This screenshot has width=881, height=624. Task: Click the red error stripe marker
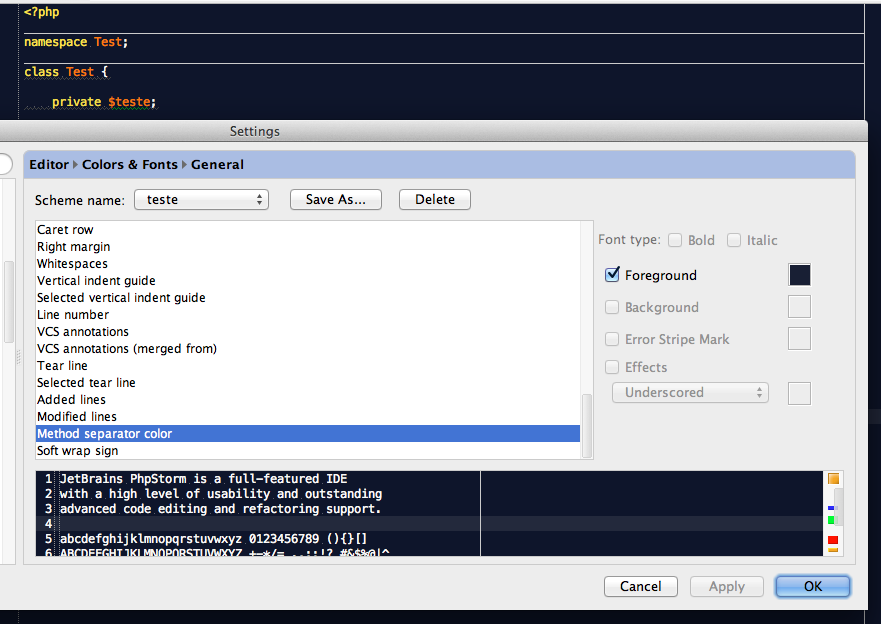coord(833,540)
